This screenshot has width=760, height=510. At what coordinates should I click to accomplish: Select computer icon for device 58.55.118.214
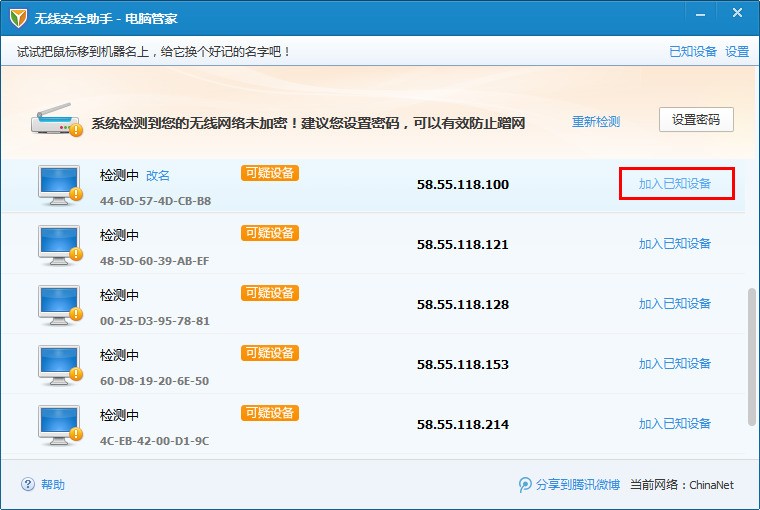pyautogui.click(x=61, y=426)
